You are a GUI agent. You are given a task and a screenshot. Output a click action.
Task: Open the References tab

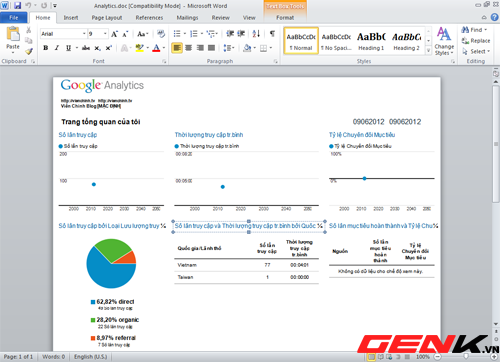[149, 18]
